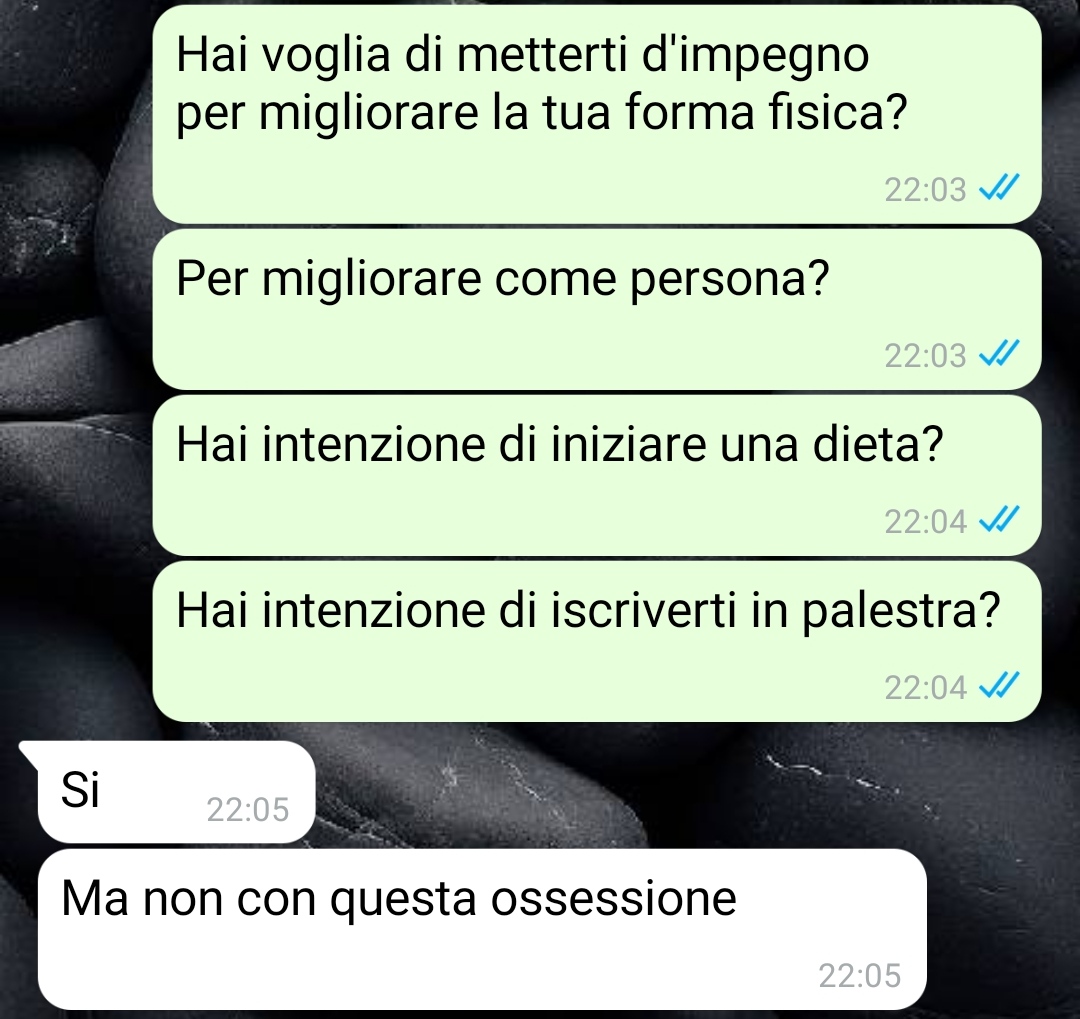The image size is (1080, 1019).
Task: Tap the 22:05 timestamp under 'ossessione'
Action: point(860,976)
